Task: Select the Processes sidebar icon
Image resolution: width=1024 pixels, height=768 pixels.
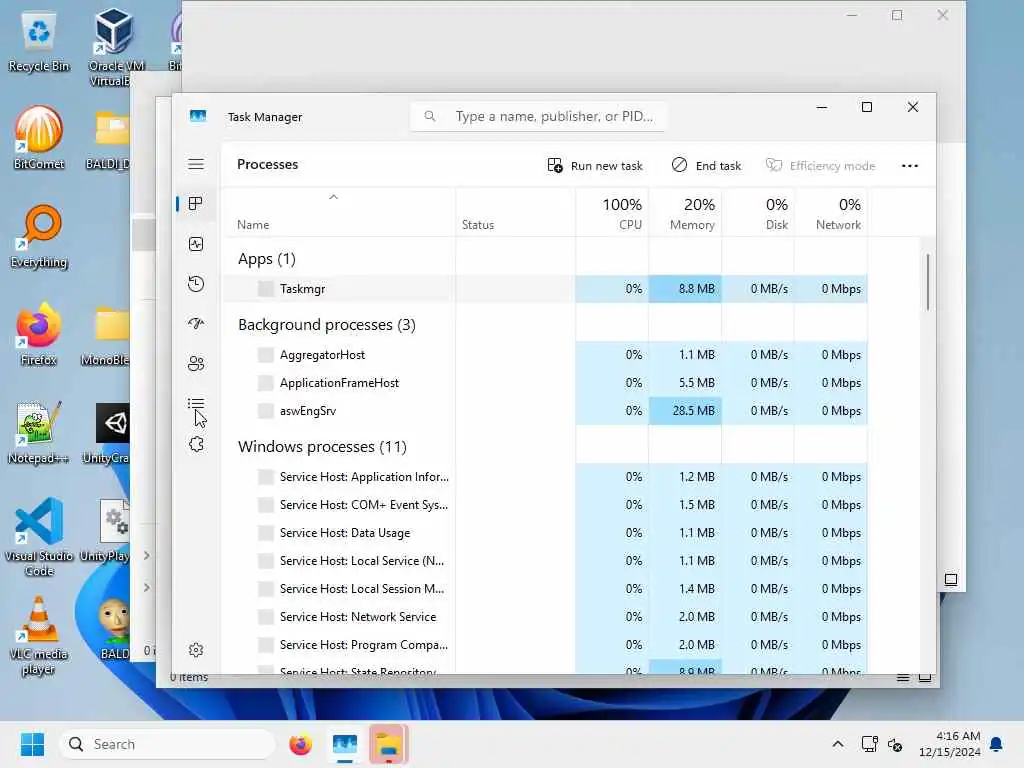Action: (x=195, y=204)
